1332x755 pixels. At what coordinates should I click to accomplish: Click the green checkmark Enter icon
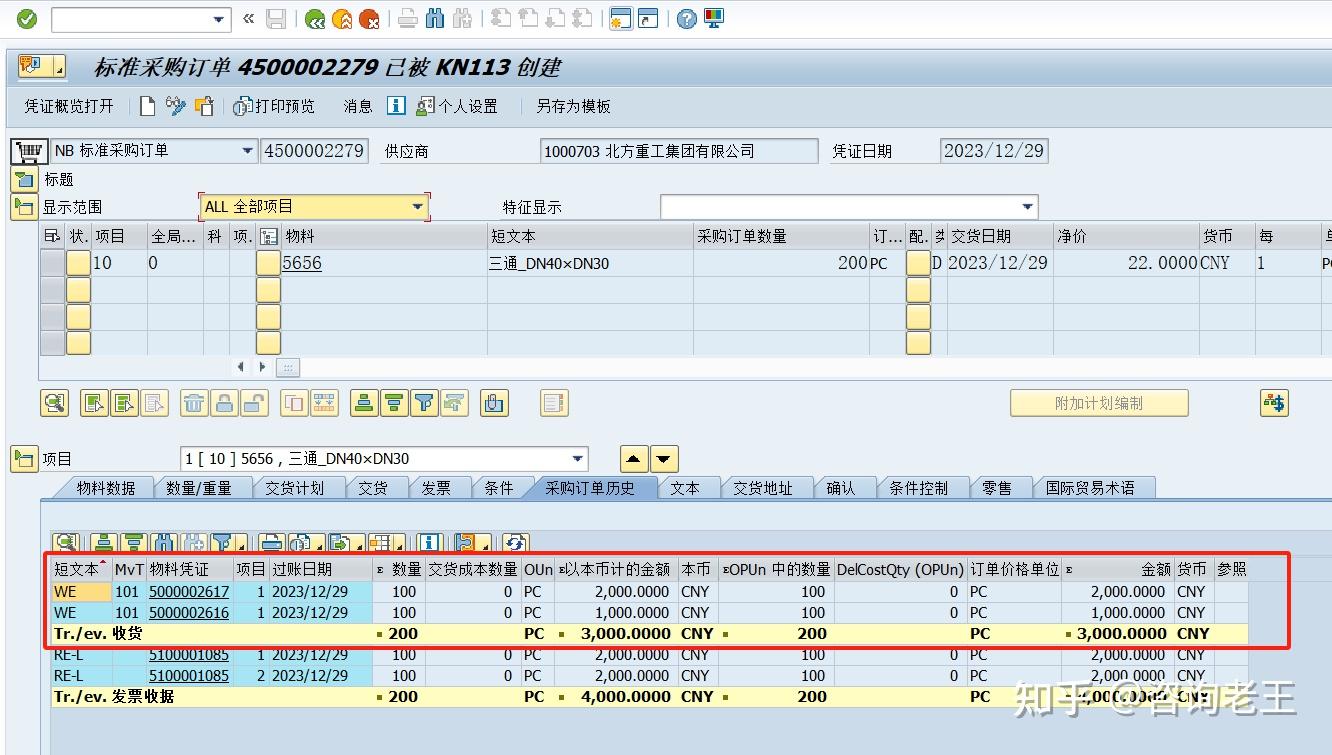[x=27, y=19]
